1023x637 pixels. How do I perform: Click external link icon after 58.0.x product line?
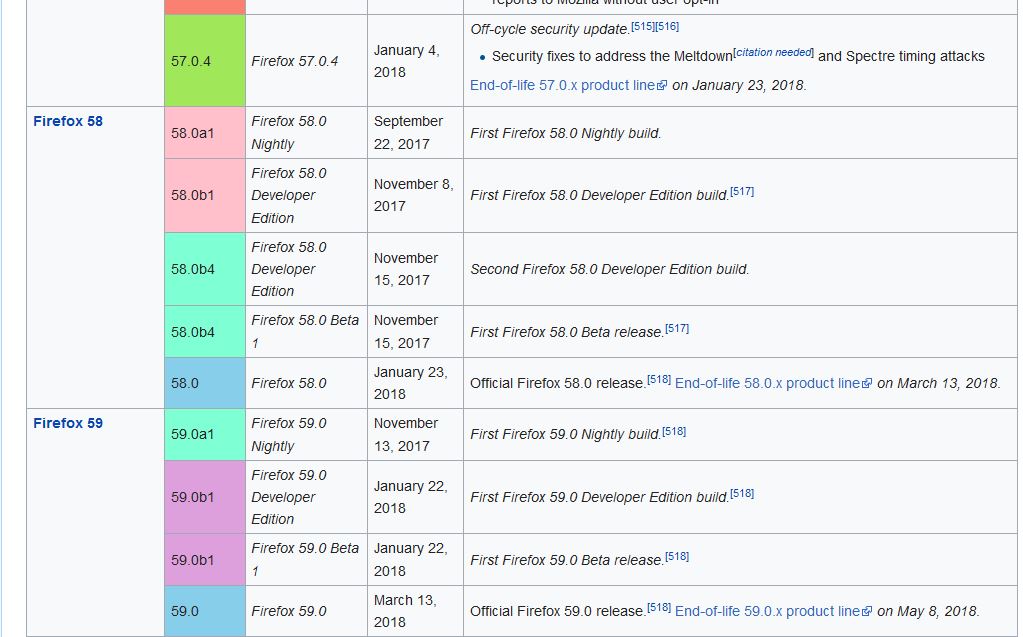click(x=867, y=384)
